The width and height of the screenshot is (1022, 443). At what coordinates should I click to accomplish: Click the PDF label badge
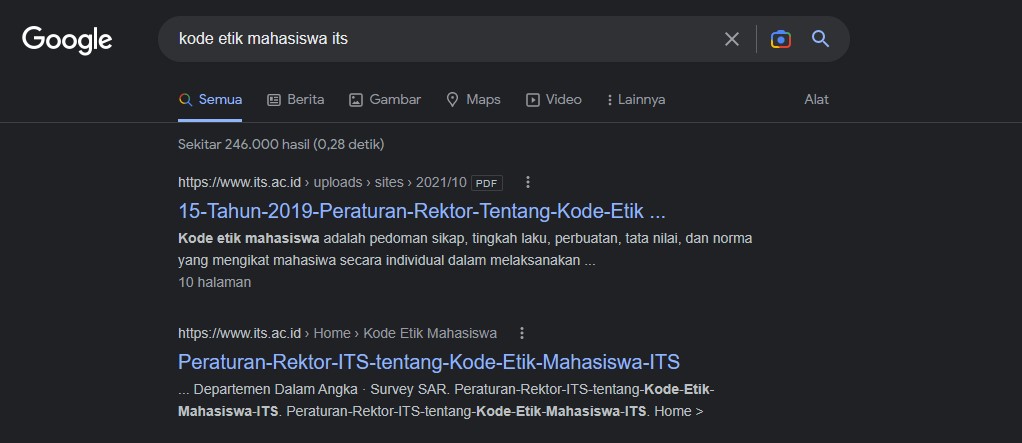487,183
